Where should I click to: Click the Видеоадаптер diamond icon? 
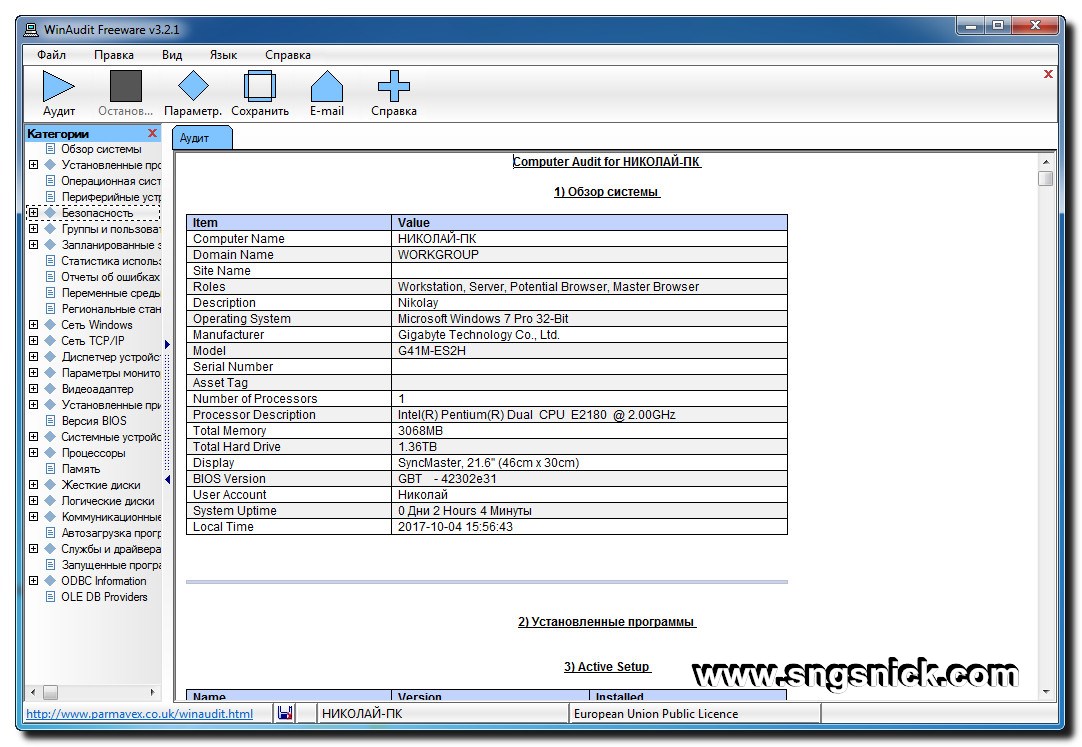click(50, 389)
